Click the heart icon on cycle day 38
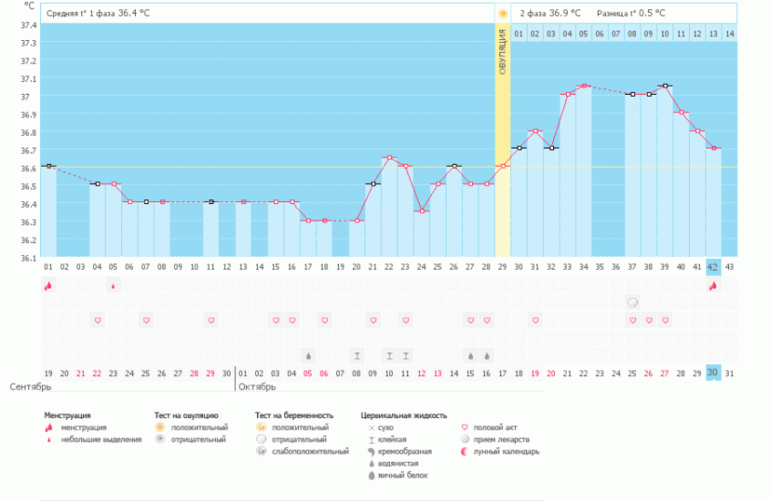The image size is (770, 501). coord(649,320)
